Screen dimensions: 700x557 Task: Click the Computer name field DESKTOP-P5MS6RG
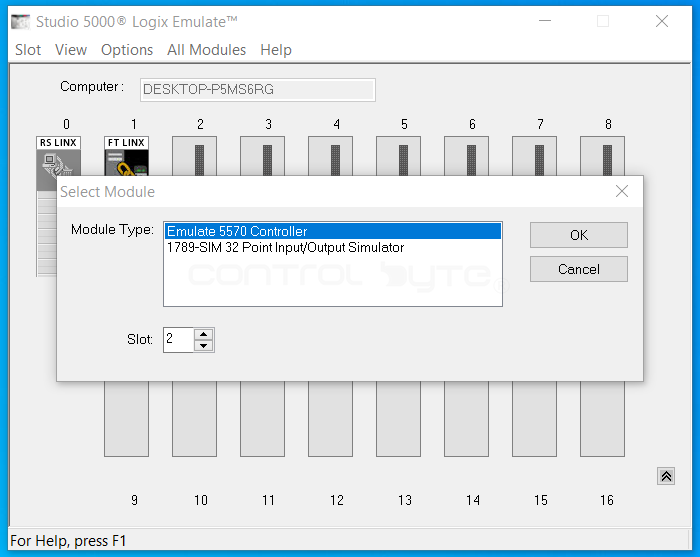pos(258,90)
